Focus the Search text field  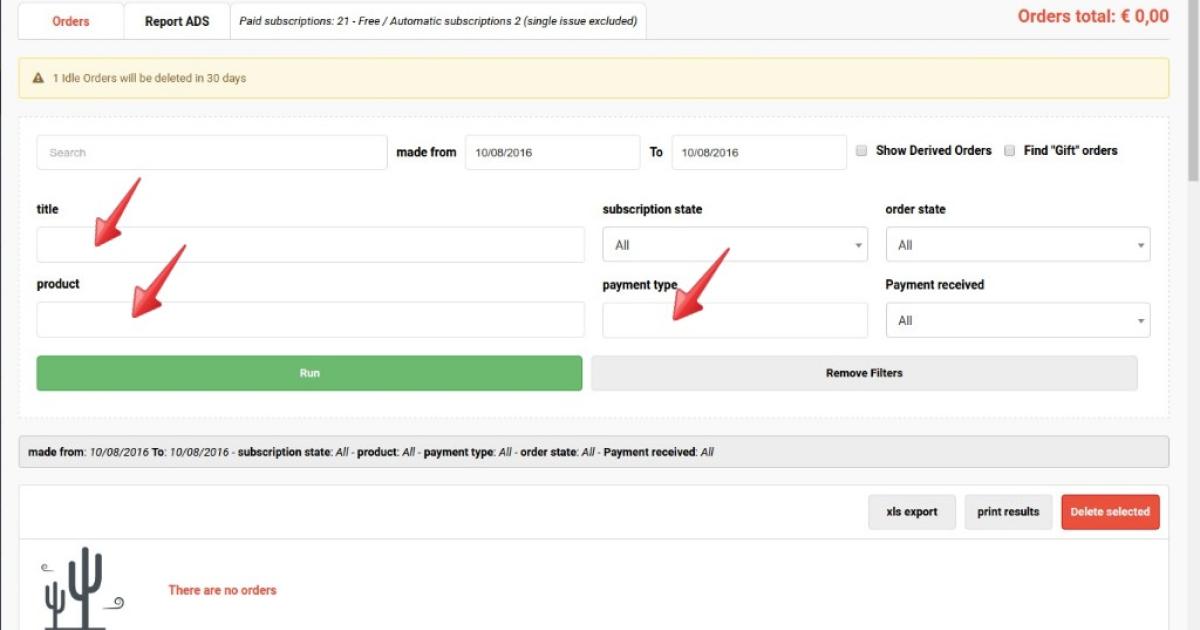click(x=211, y=153)
